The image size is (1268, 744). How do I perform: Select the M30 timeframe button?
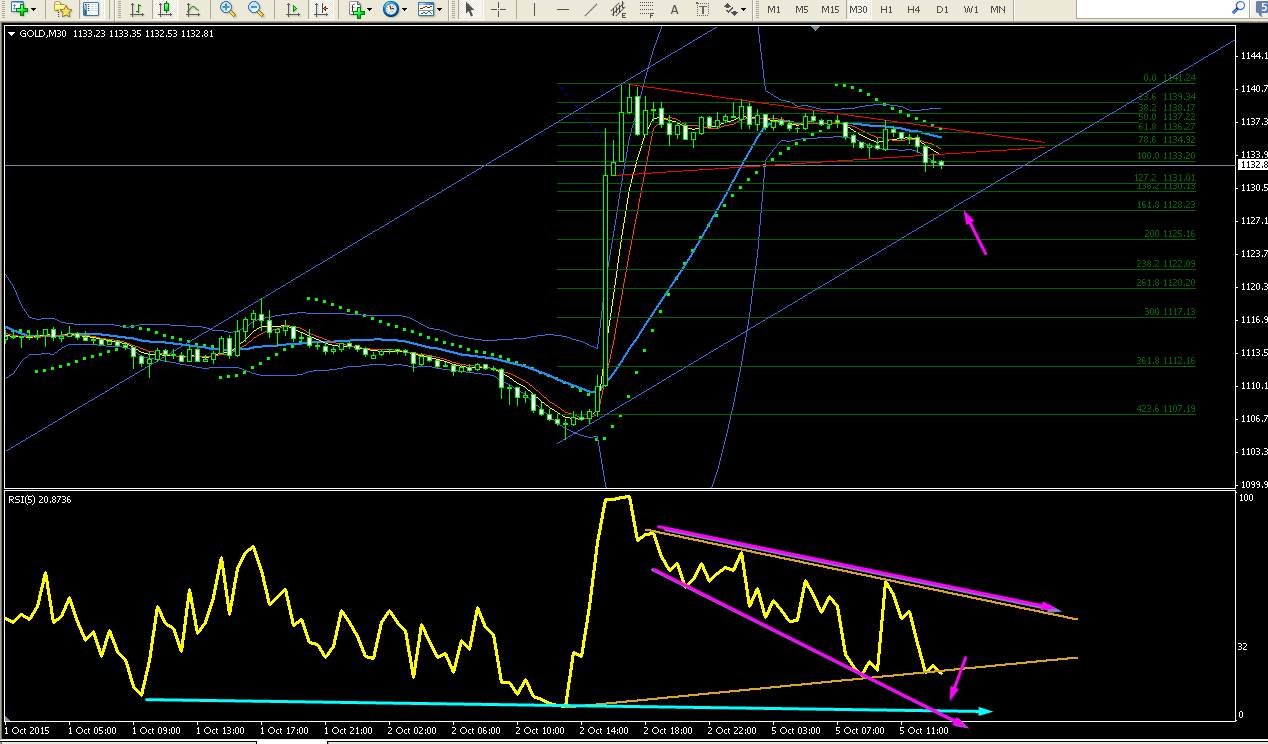tap(858, 9)
